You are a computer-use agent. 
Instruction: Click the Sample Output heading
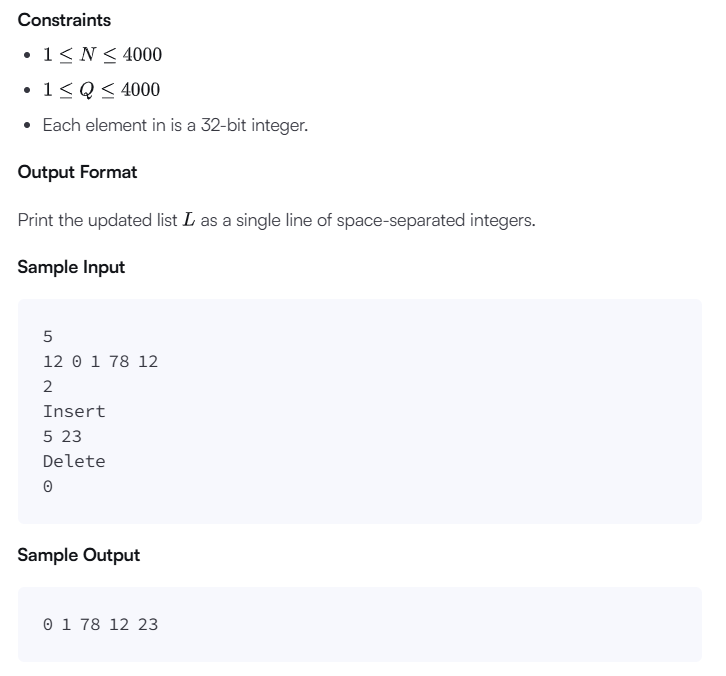click(x=79, y=555)
